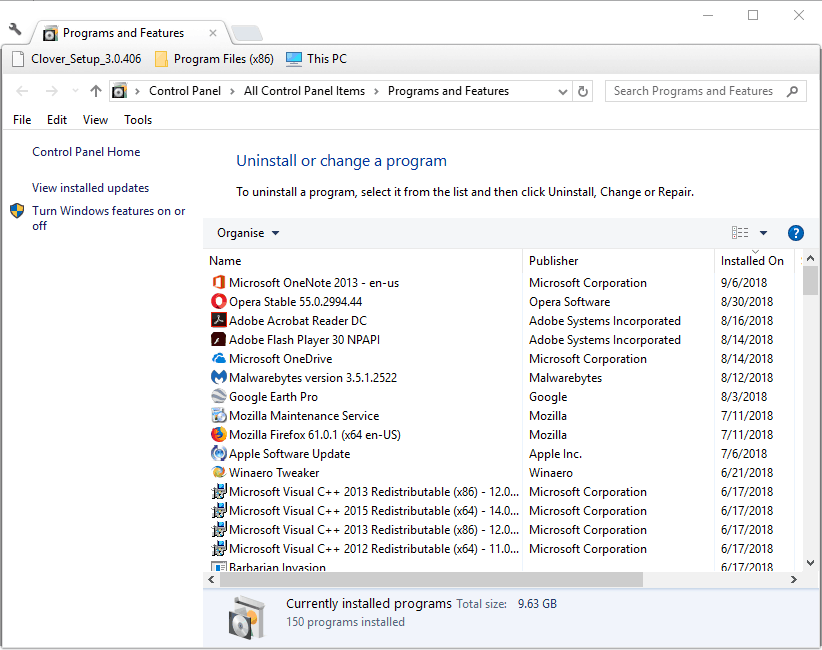This screenshot has height=650, width=822.
Task: Open the Help question mark icon
Action: [x=795, y=232]
